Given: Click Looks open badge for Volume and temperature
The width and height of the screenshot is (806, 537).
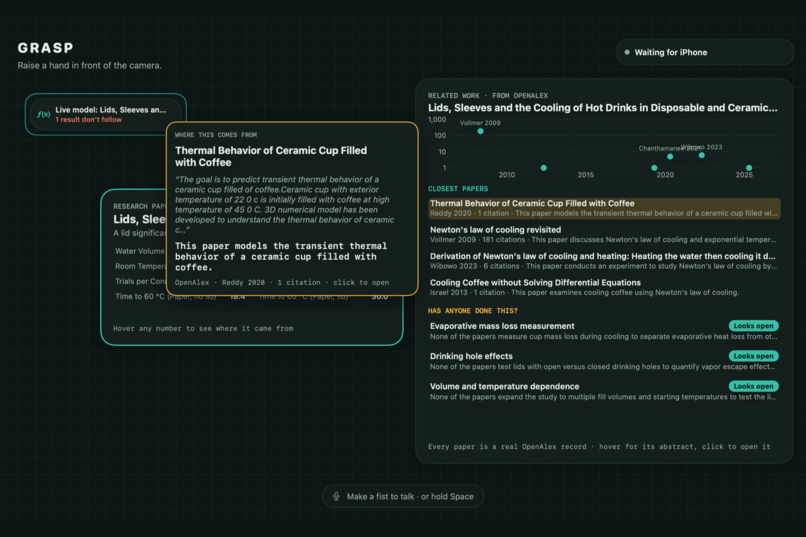Looking at the screenshot, I should [754, 386].
